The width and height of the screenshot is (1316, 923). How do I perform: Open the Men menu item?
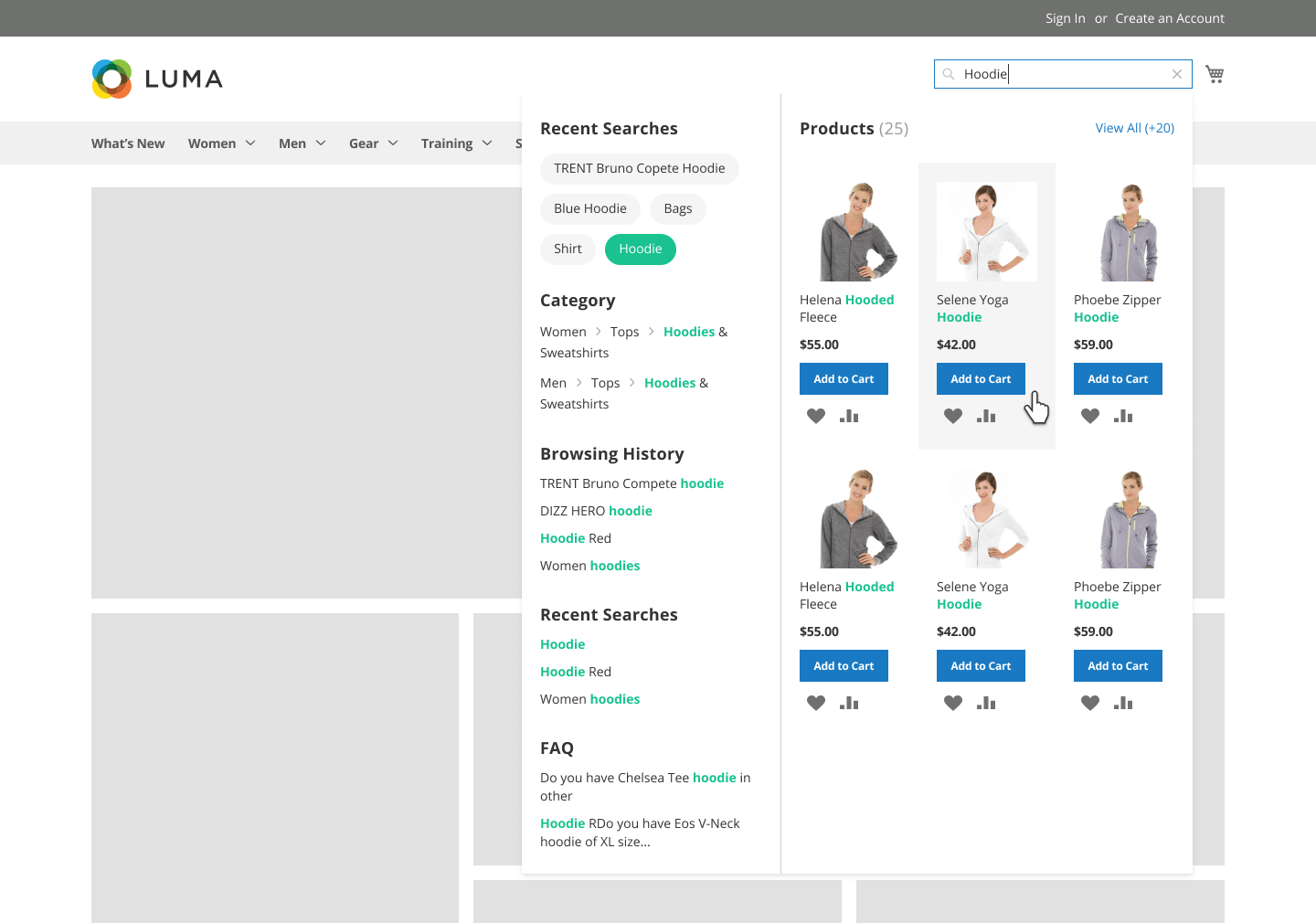292,143
